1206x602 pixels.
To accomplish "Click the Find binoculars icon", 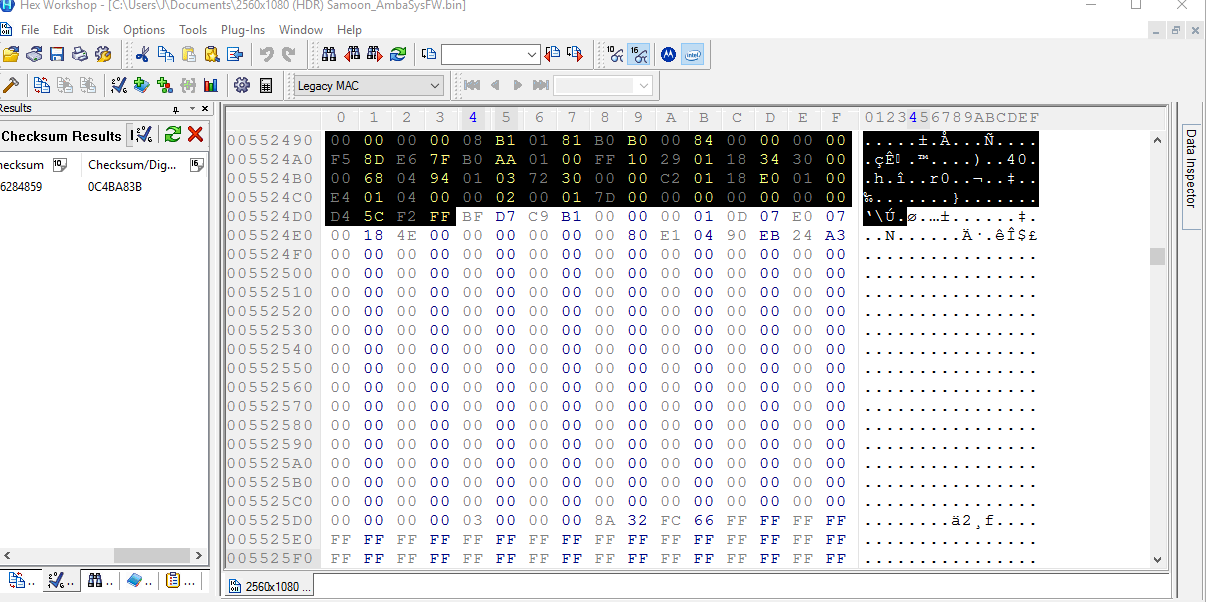I will point(329,54).
